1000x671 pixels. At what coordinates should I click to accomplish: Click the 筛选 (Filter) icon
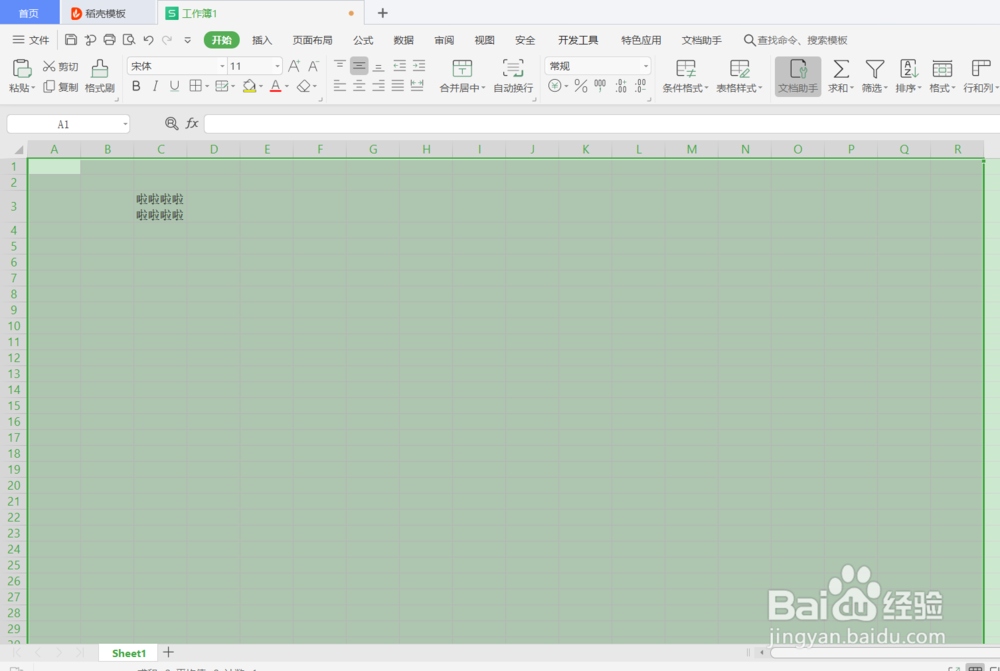(x=874, y=78)
